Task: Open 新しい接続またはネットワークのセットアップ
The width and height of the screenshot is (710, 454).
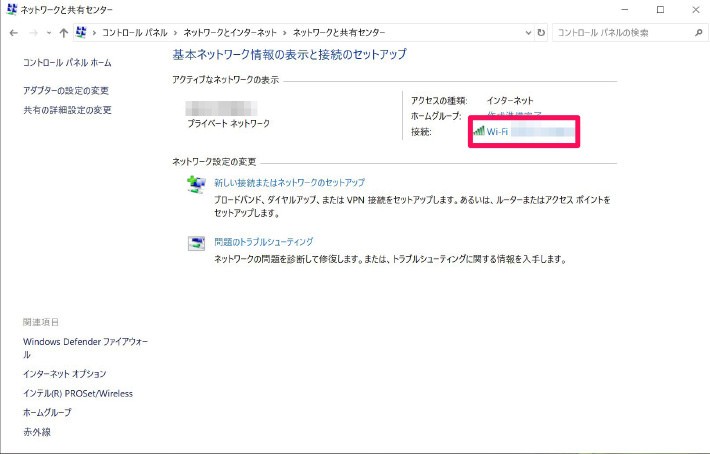Action: pos(289,182)
